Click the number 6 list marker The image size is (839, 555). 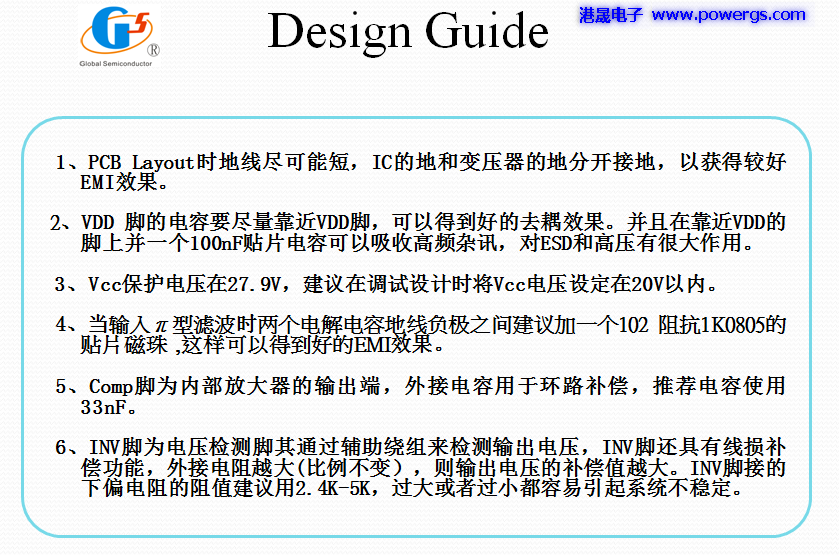62,447
